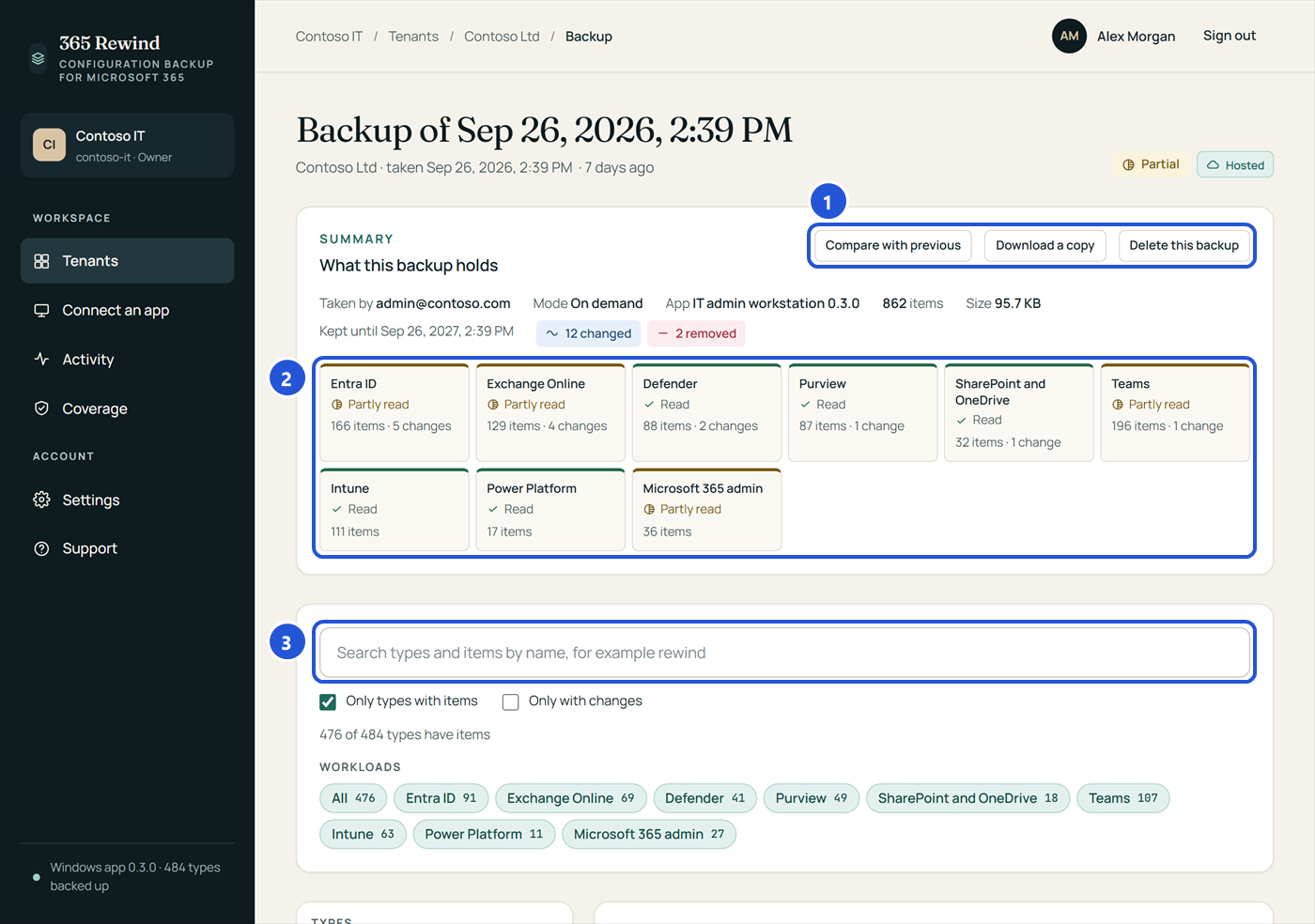Click the Alex Morgan user name
The width and height of the screenshot is (1315, 924).
click(x=1136, y=37)
